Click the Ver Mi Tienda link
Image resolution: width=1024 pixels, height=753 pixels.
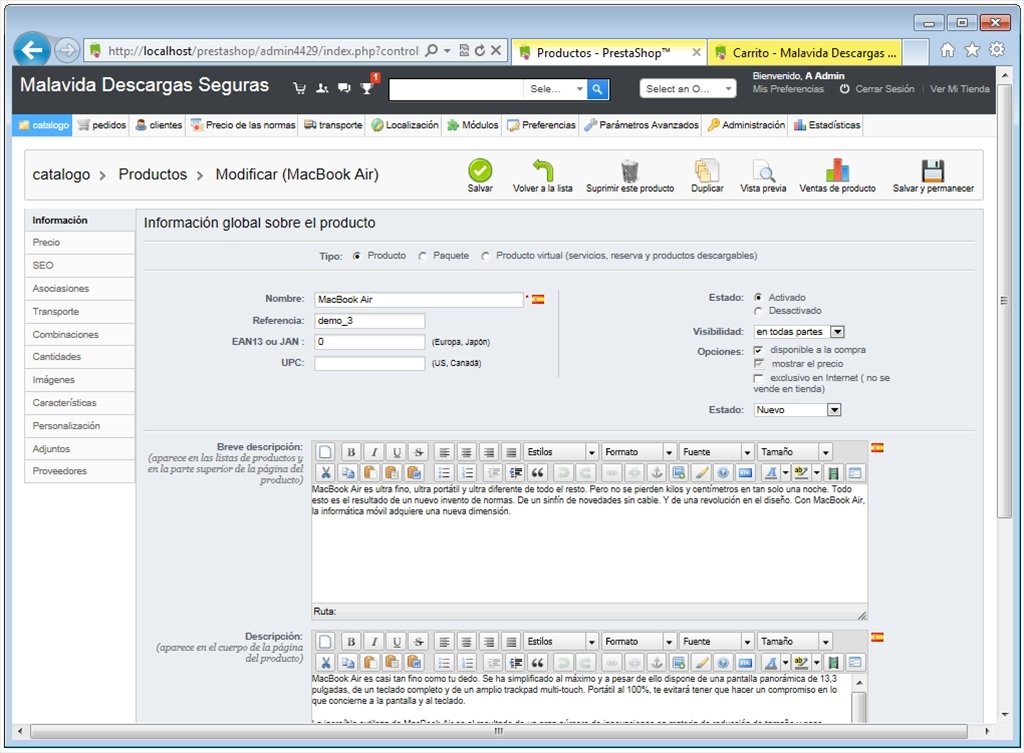pos(959,89)
